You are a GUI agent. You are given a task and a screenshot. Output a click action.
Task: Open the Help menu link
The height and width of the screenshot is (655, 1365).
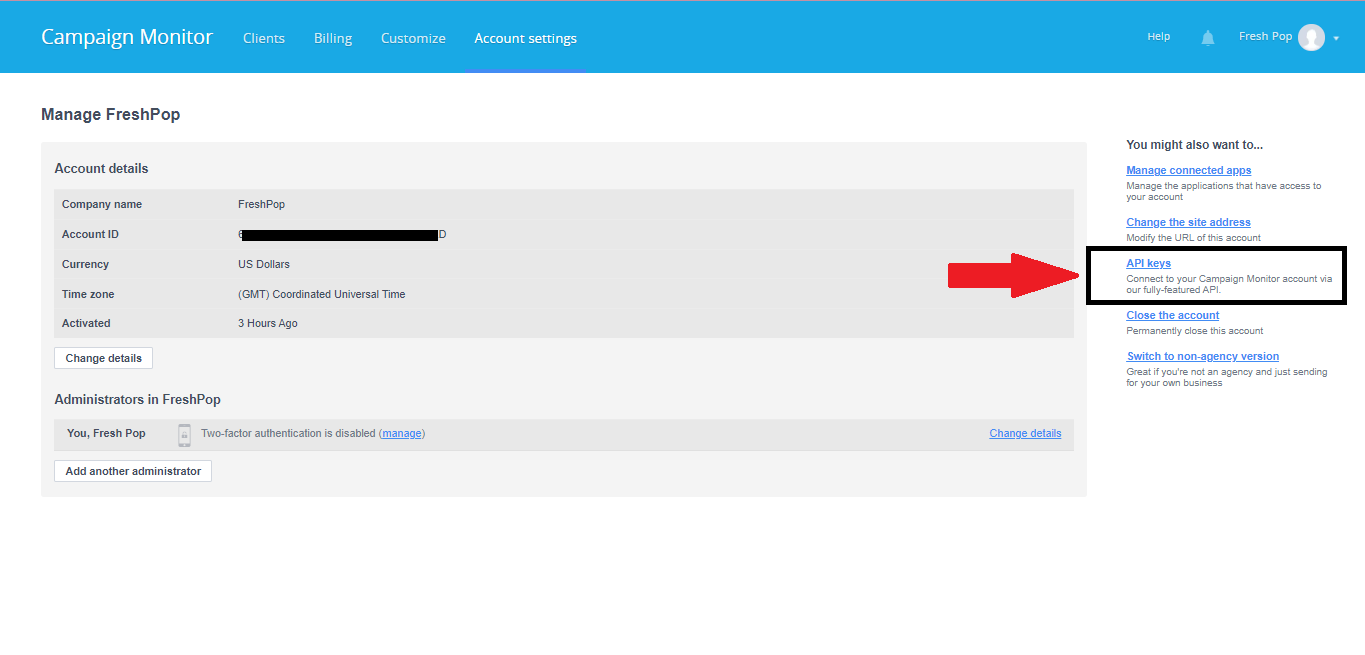click(1158, 36)
